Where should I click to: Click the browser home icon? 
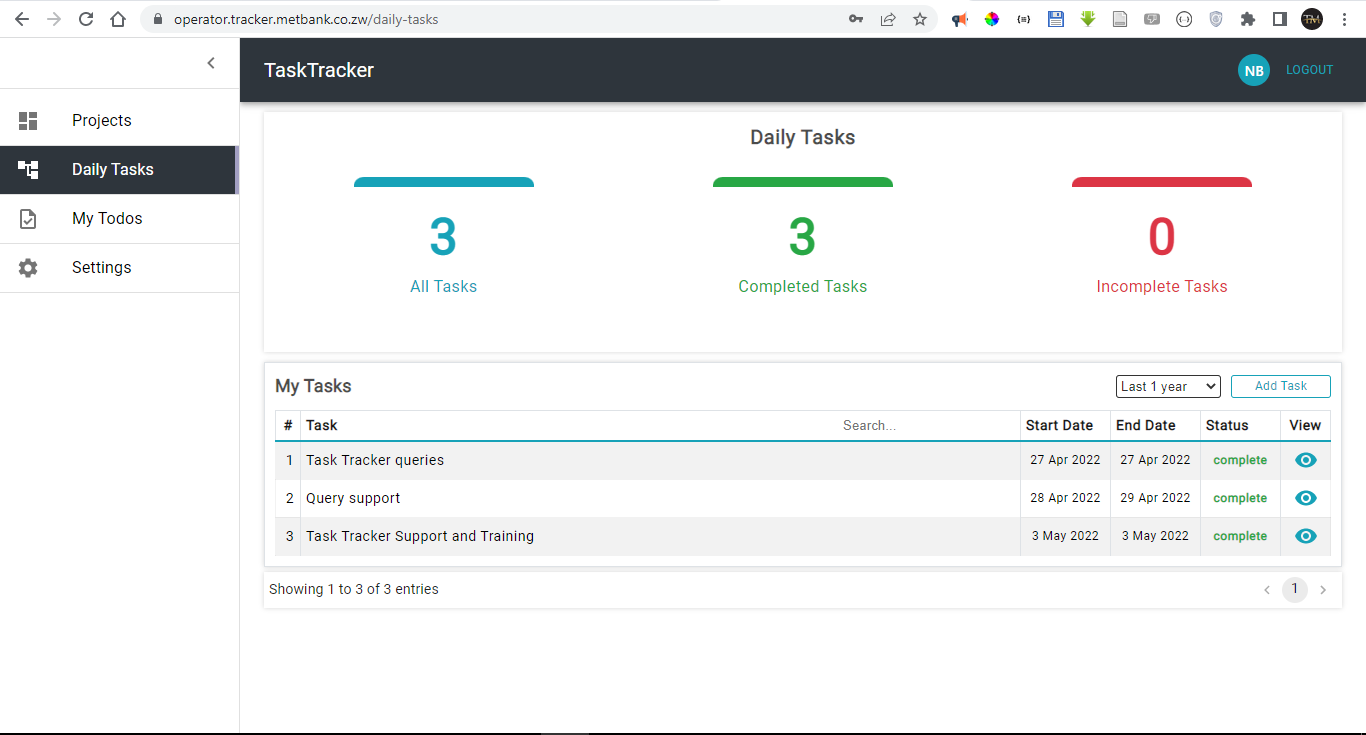coord(118,19)
